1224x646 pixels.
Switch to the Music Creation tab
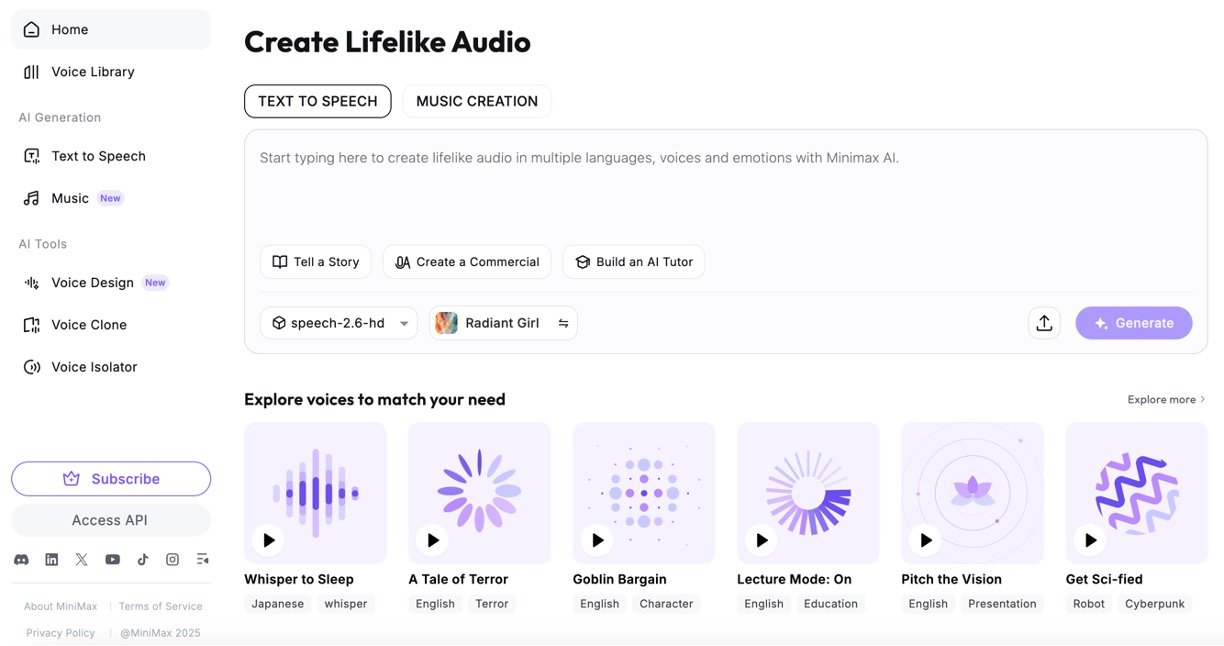click(x=477, y=101)
